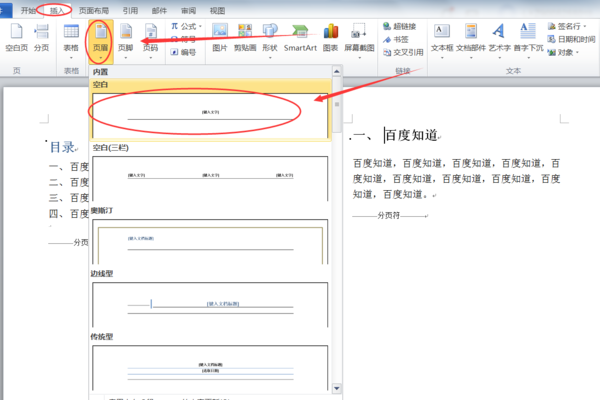Click the gallery scrollbar down arrow
Image resolution: width=600 pixels, height=400 pixels.
pos(337,389)
